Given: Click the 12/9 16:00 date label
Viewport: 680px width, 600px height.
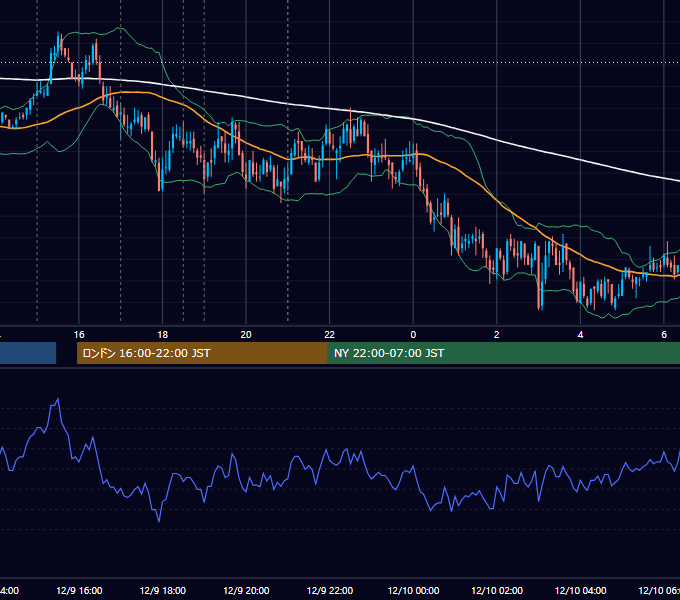Looking at the screenshot, I should tap(79, 590).
